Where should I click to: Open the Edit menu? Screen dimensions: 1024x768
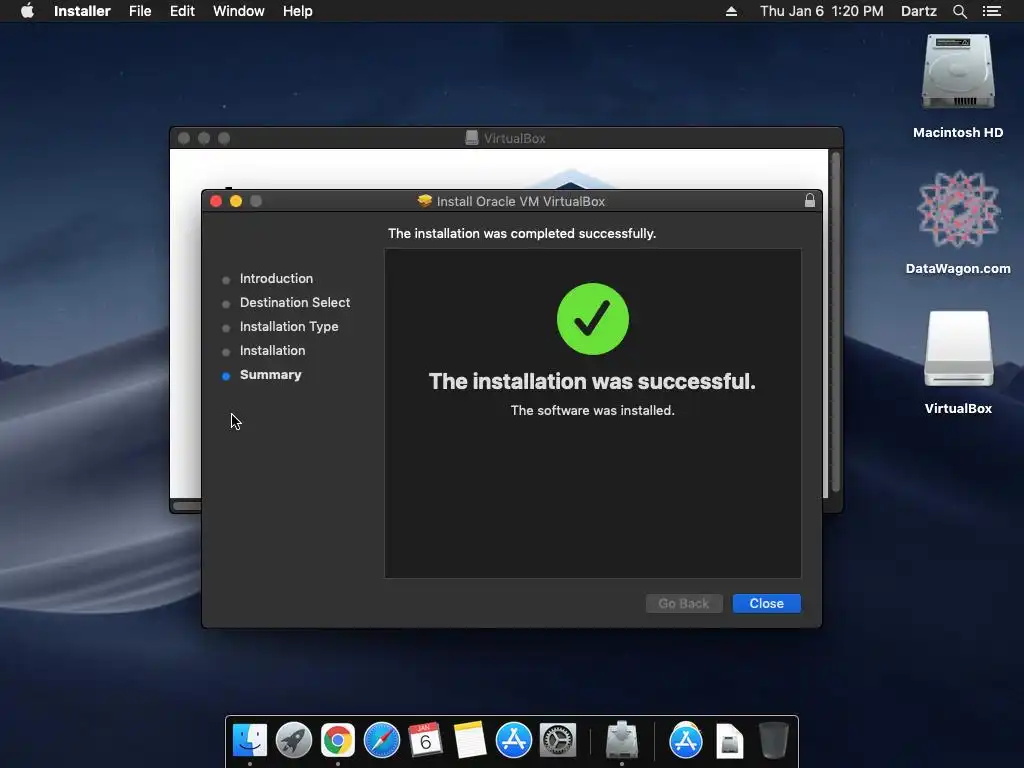[x=182, y=11]
